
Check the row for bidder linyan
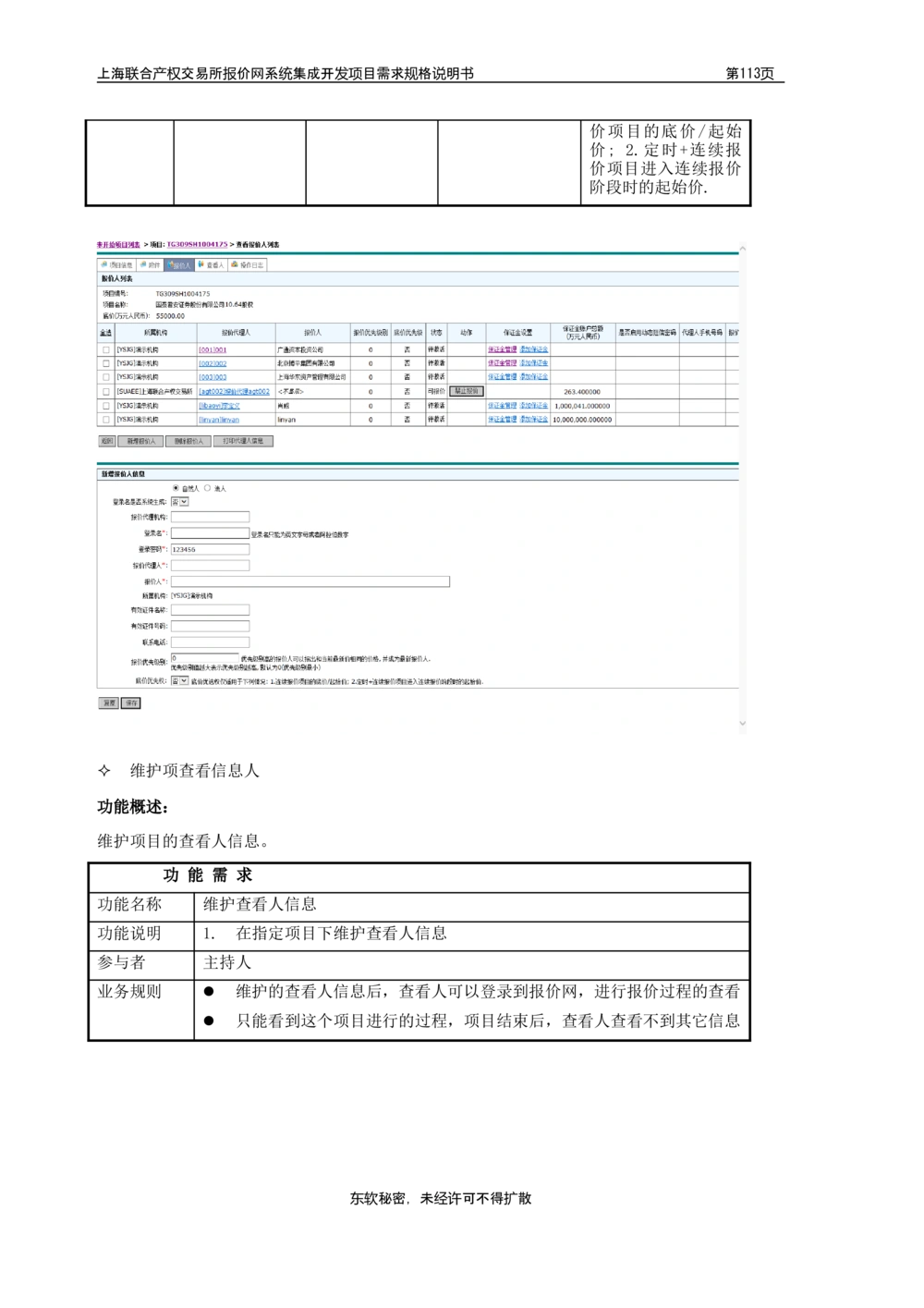click(106, 420)
